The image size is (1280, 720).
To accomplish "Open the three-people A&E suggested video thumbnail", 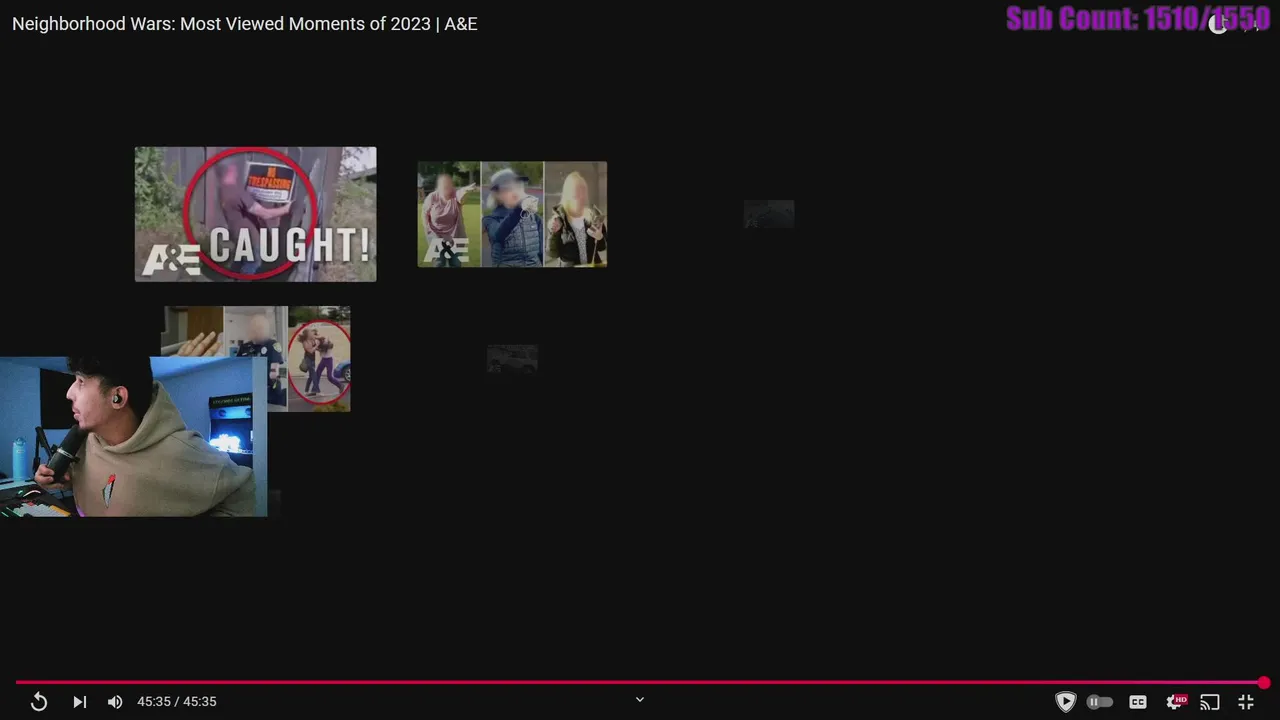I will click(x=512, y=214).
